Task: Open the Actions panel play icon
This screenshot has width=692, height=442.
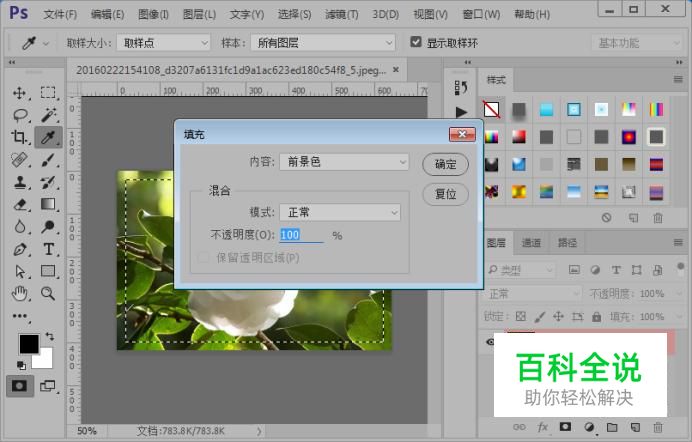Action: tap(461, 112)
